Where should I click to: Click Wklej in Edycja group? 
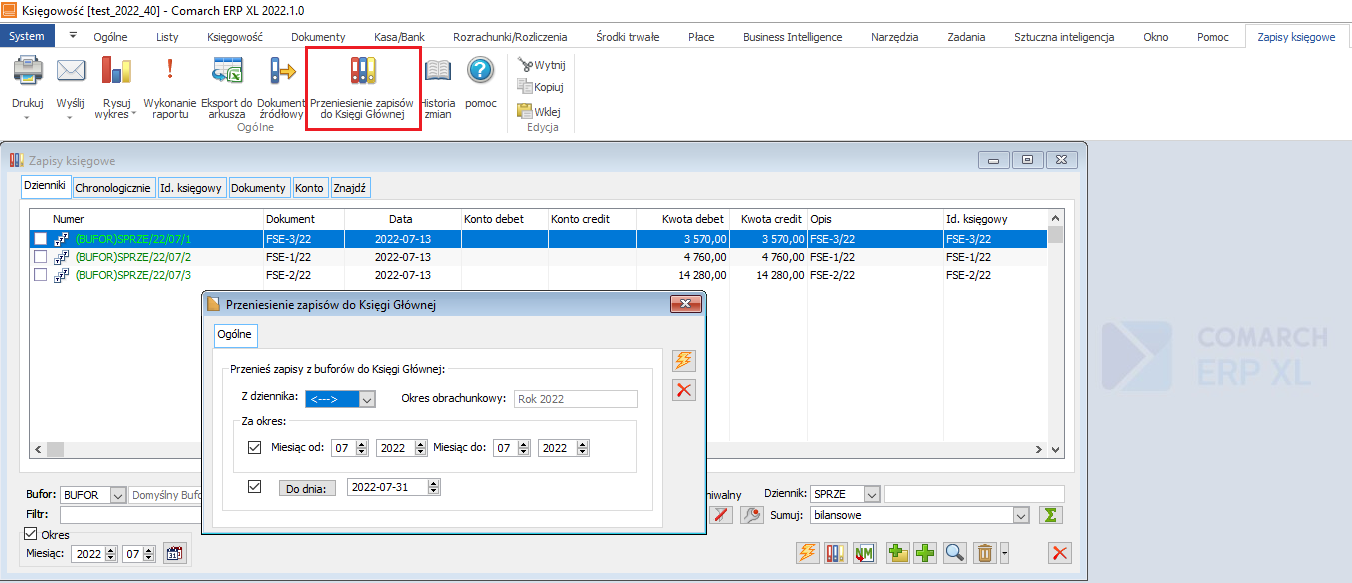539,111
